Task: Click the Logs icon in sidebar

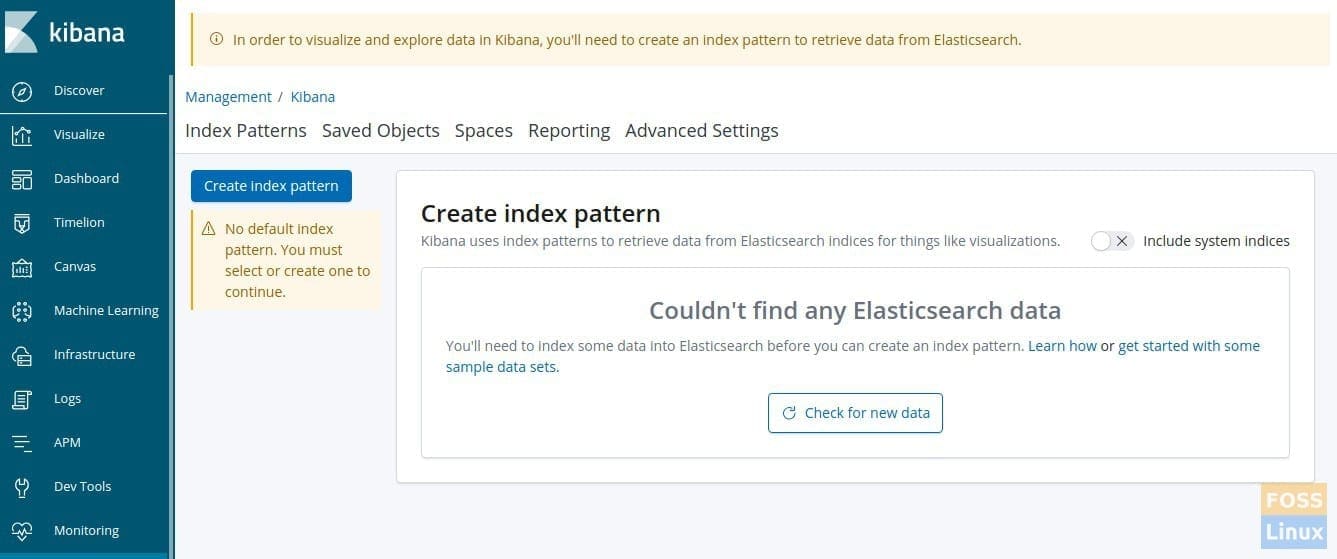Action: click(x=22, y=399)
